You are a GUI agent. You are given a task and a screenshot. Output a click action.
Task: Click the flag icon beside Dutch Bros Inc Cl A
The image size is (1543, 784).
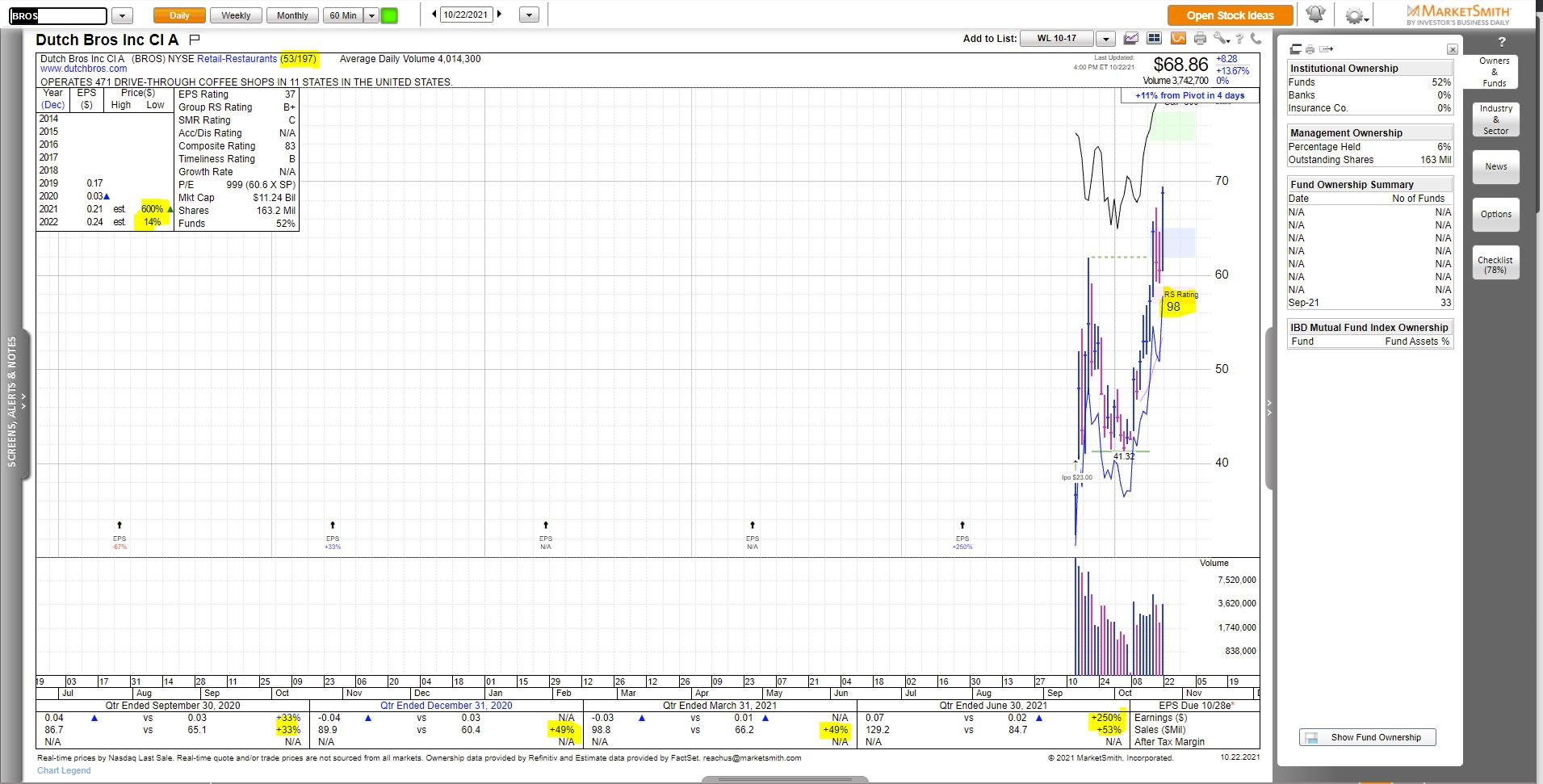[x=194, y=40]
